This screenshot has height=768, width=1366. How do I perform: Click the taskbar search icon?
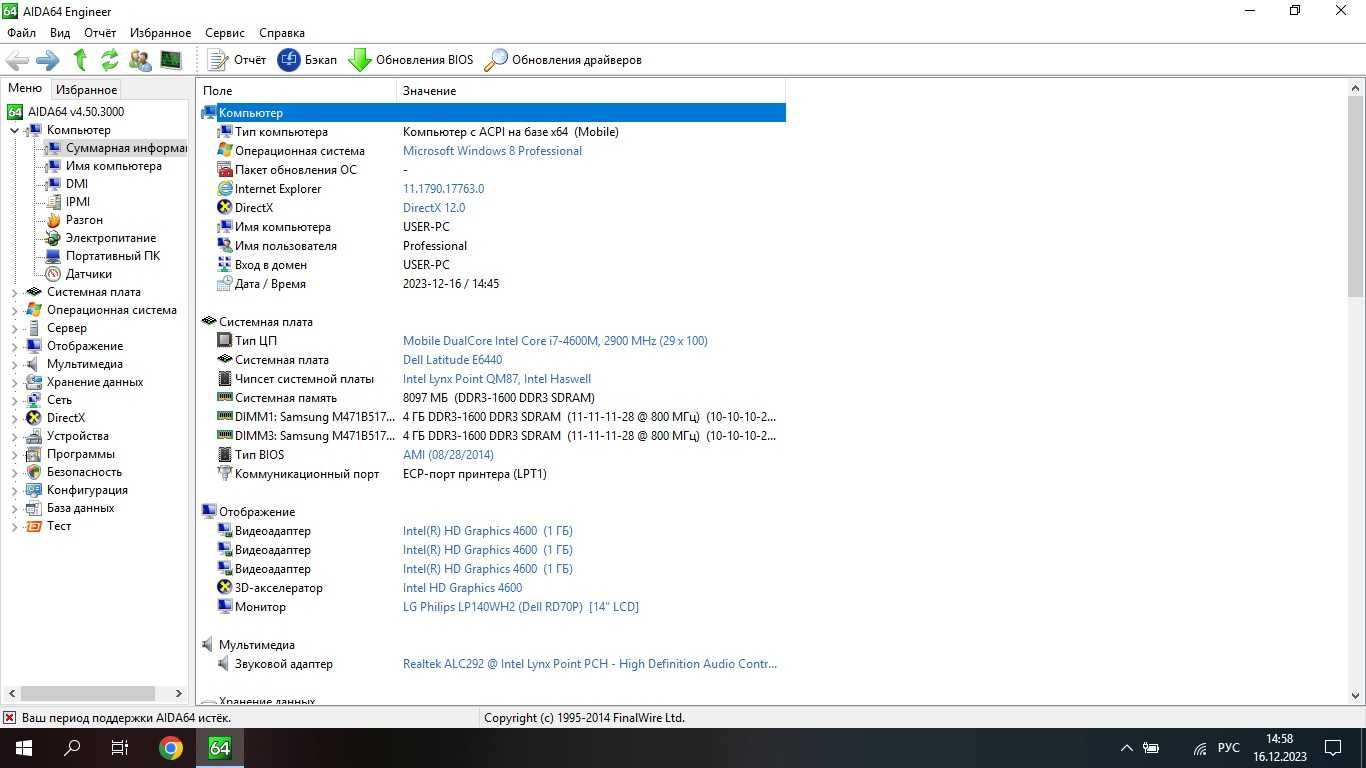72,748
